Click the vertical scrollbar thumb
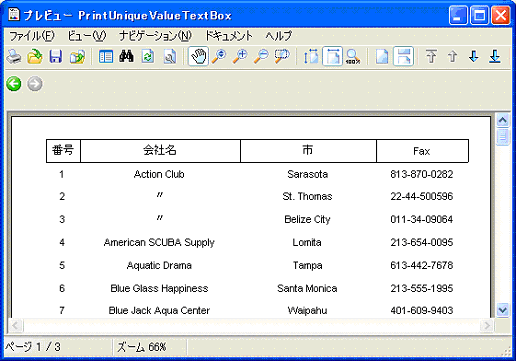Screen dimensions: 518x362 click(x=503, y=137)
